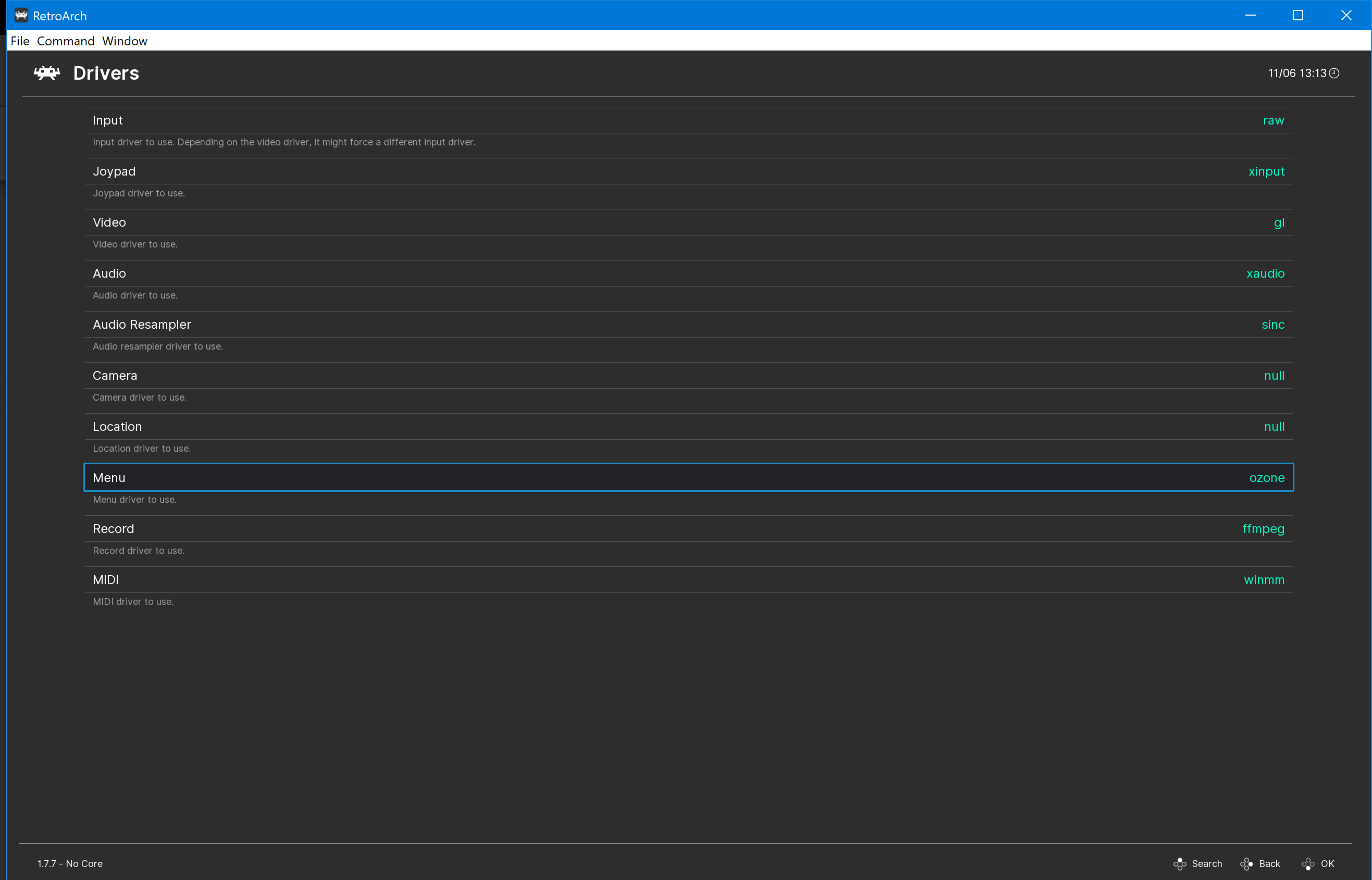
Task: Select the Audio driver row
Action: (x=688, y=273)
